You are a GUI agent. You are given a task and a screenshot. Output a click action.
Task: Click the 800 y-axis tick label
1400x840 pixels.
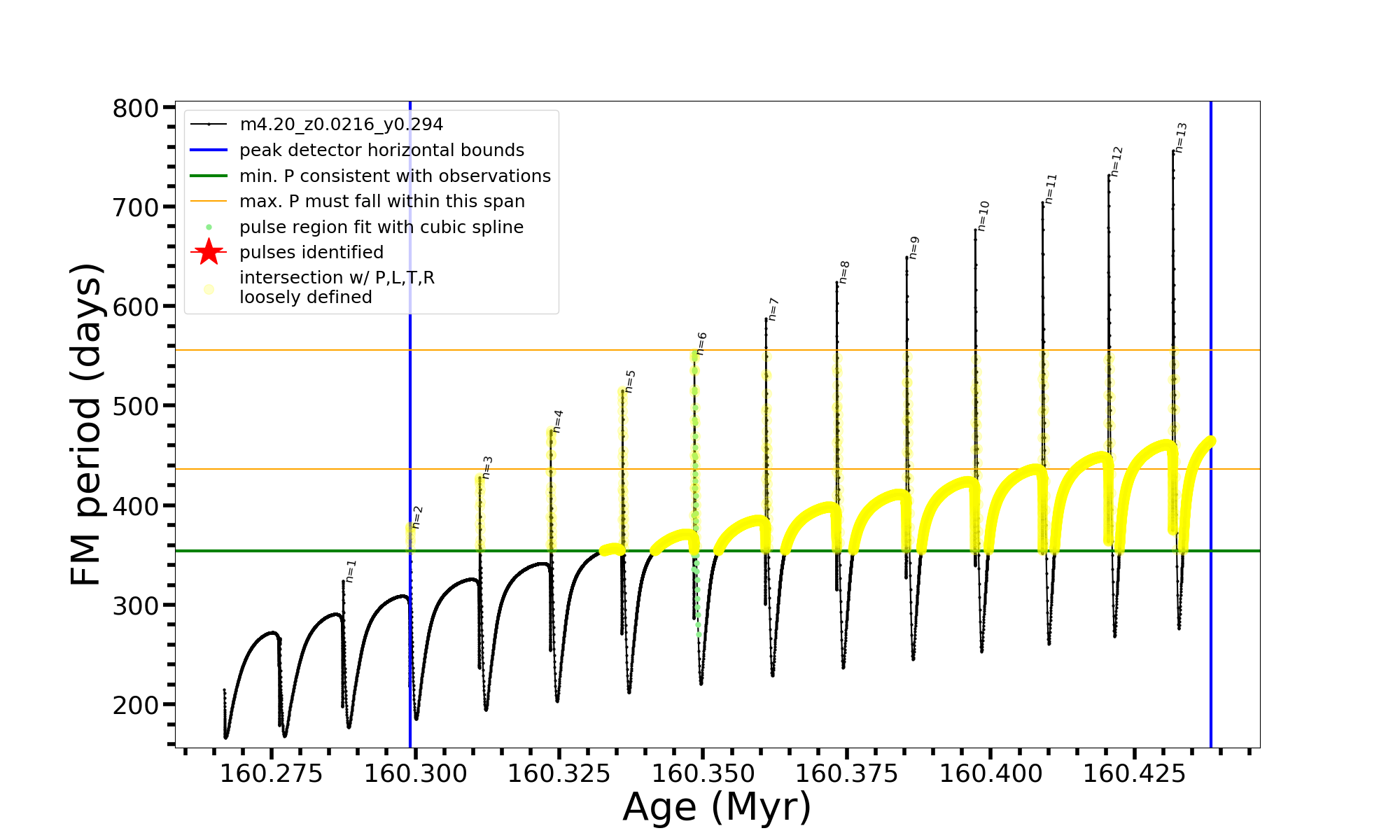coord(136,108)
